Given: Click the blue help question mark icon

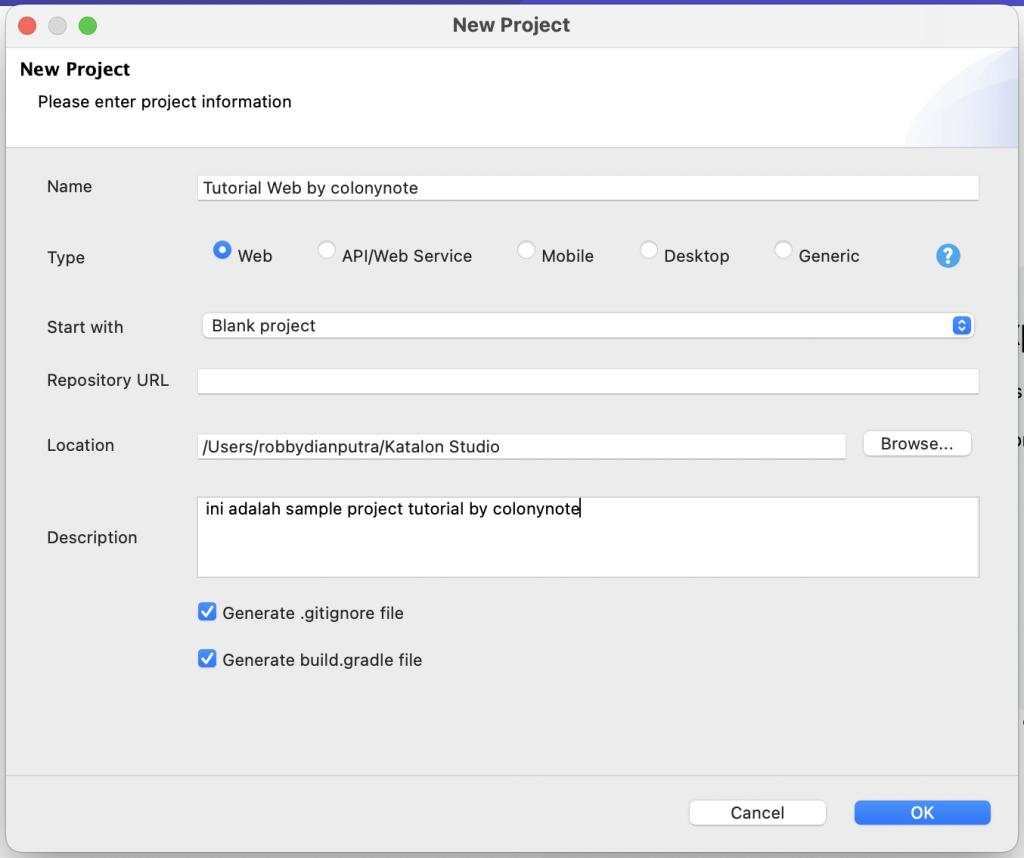Looking at the screenshot, I should tap(947, 256).
